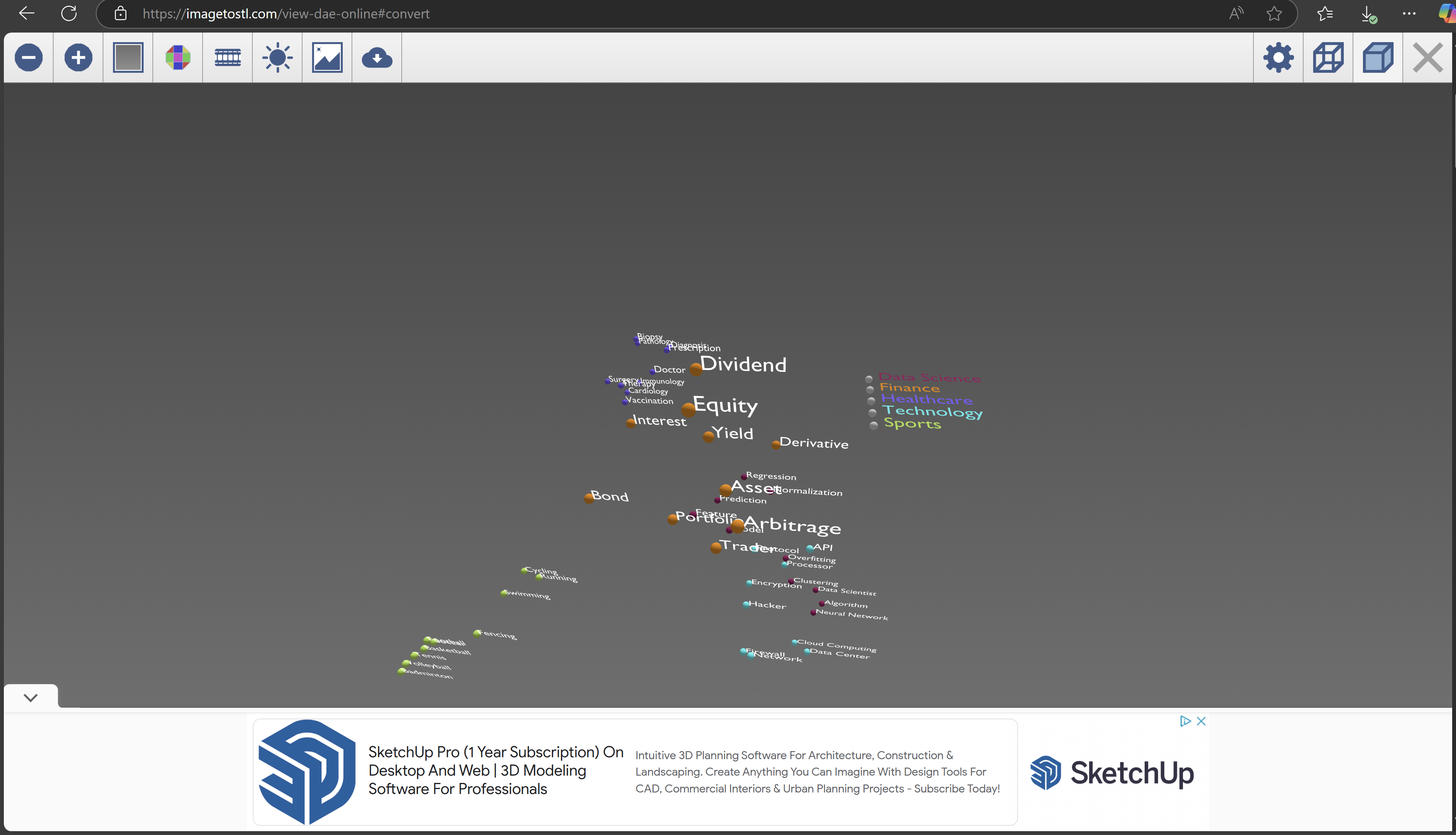
Task: Open the SketchUp Pro ad headline
Action: [496, 770]
